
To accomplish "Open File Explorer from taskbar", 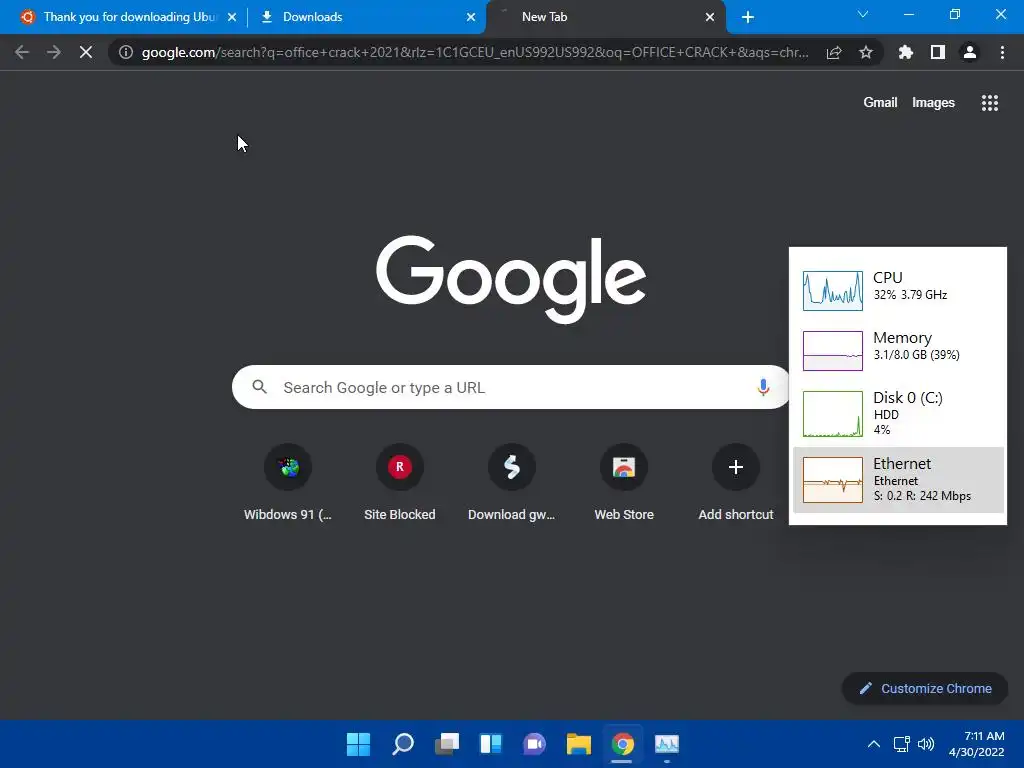I will pos(579,744).
